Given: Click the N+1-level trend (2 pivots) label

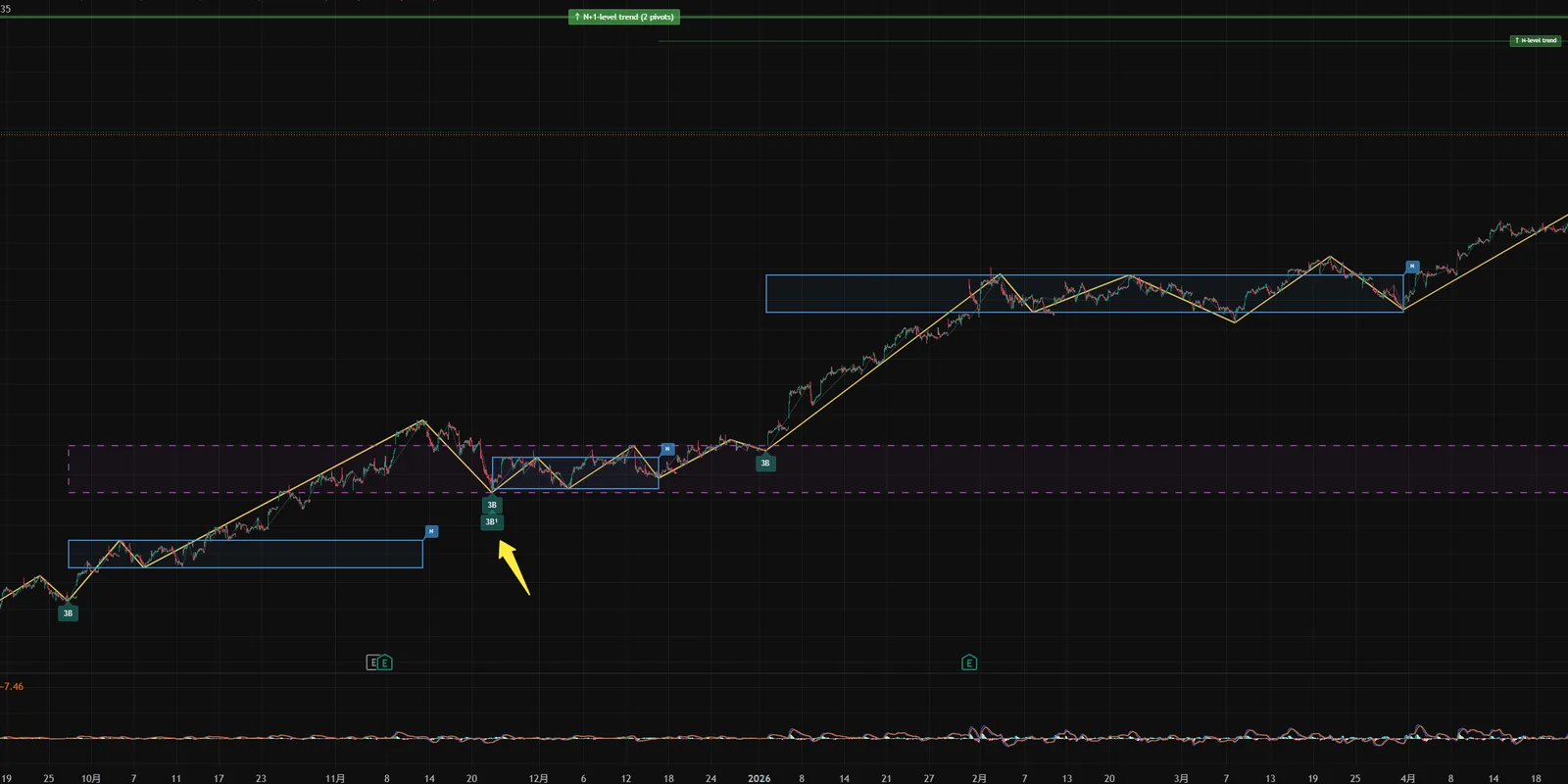Looking at the screenshot, I should coord(624,17).
